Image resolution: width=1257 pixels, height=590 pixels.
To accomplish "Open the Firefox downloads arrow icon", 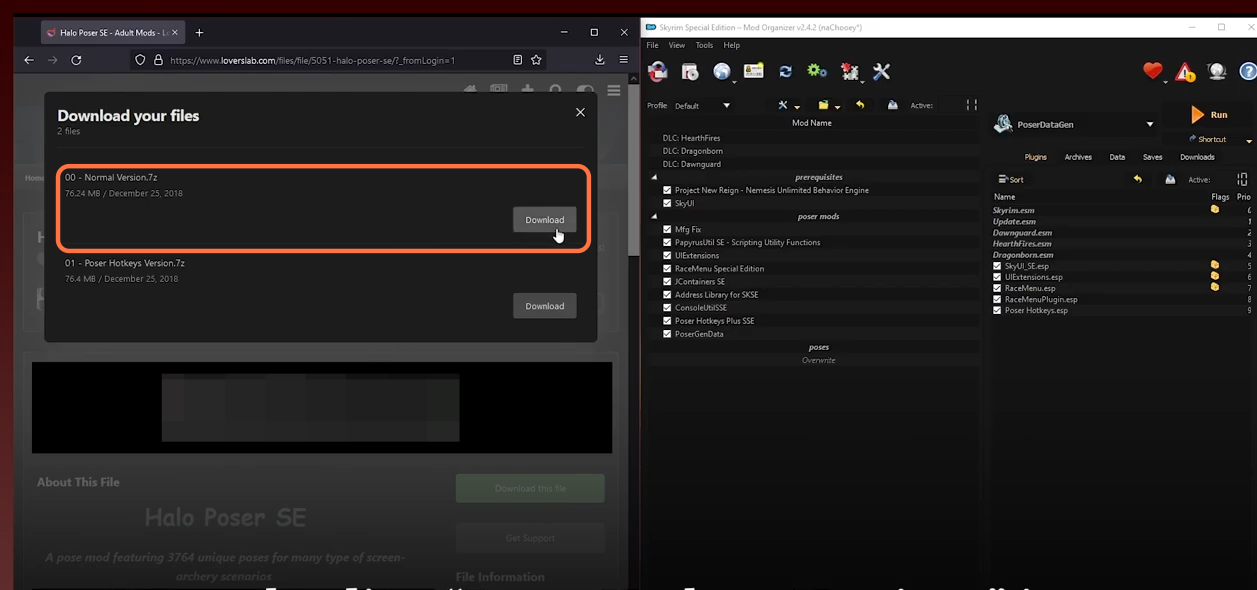I will pos(600,60).
